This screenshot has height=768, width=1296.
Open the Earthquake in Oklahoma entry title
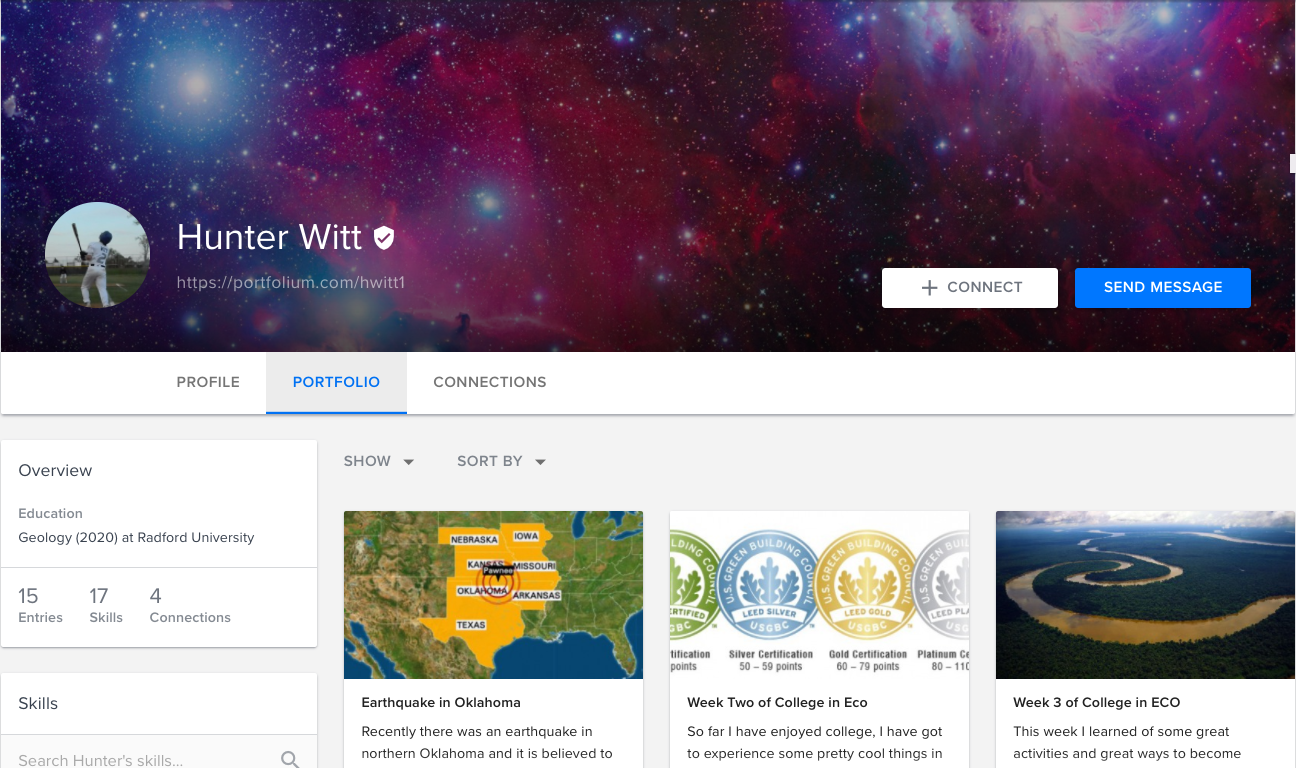point(441,702)
